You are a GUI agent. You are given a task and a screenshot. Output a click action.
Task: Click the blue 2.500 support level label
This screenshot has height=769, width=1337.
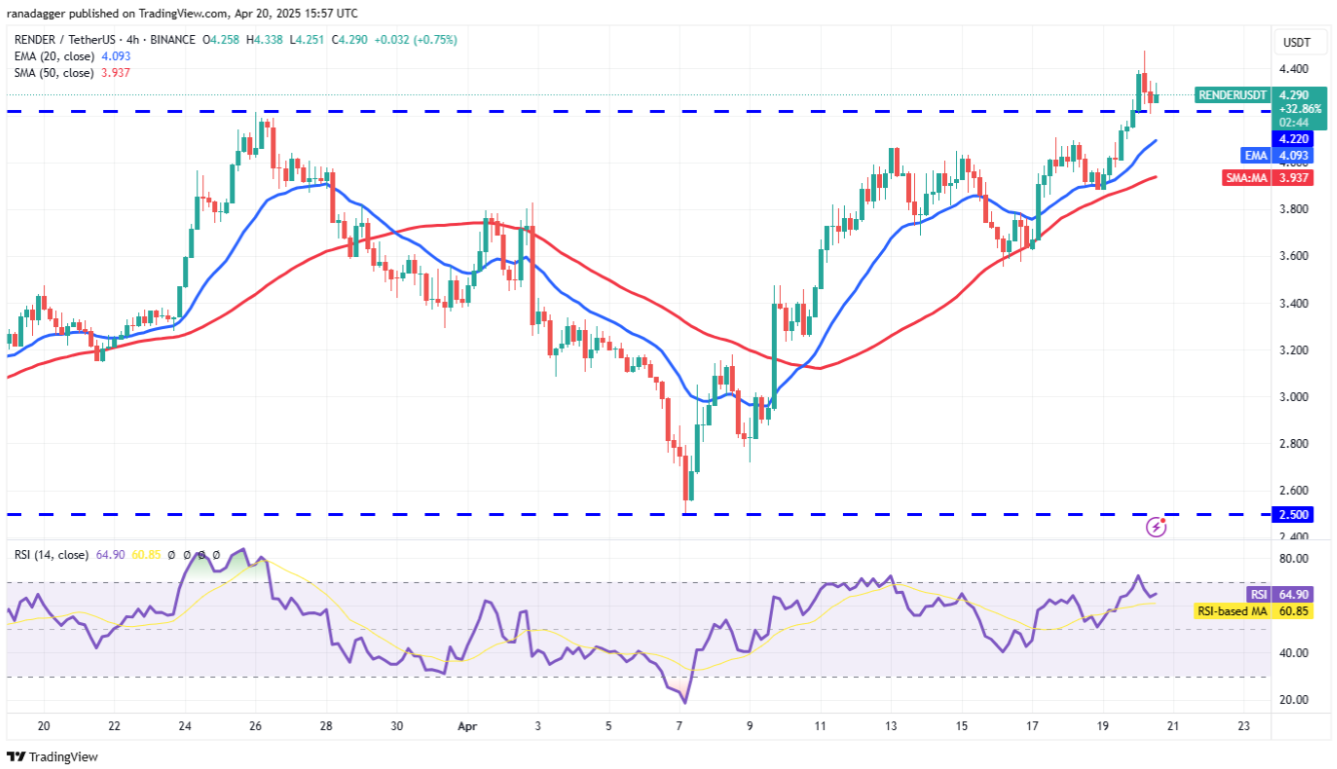pos(1291,515)
